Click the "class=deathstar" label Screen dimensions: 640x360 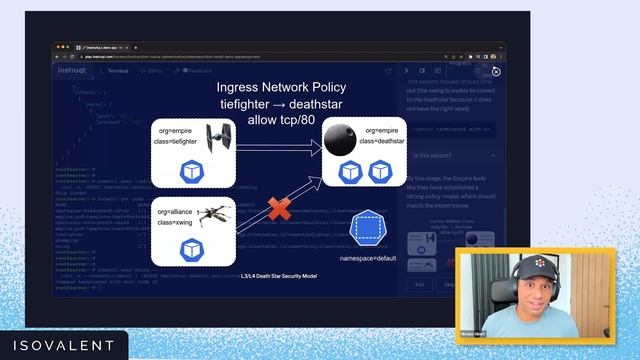(x=382, y=141)
